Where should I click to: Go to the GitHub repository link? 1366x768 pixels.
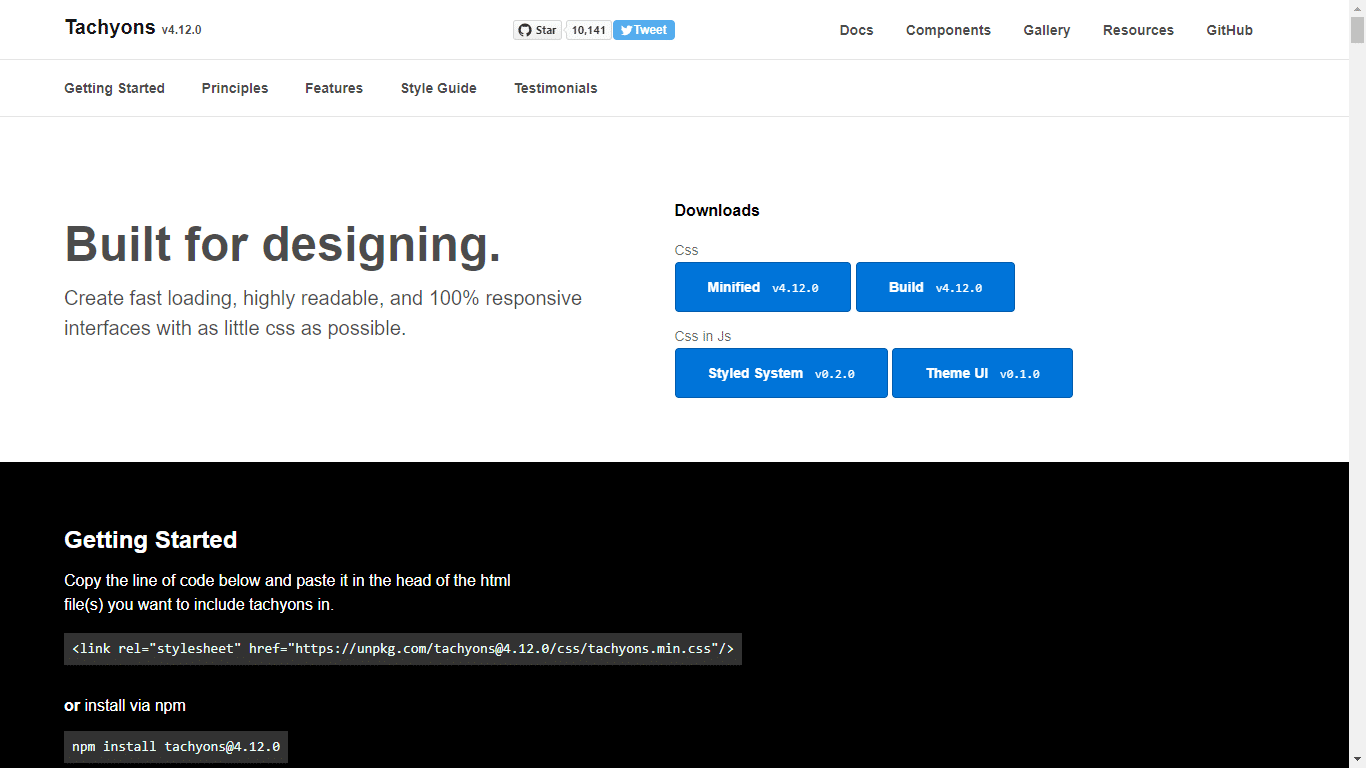tap(1229, 30)
